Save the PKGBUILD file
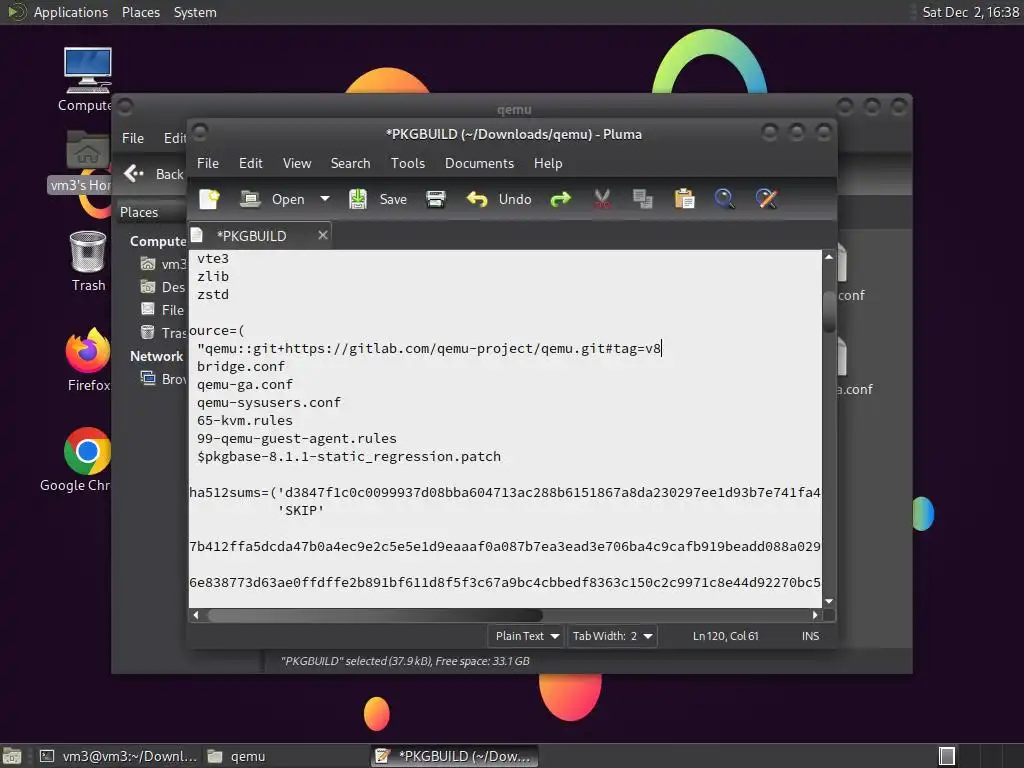Image resolution: width=1024 pixels, height=768 pixels. tap(377, 199)
